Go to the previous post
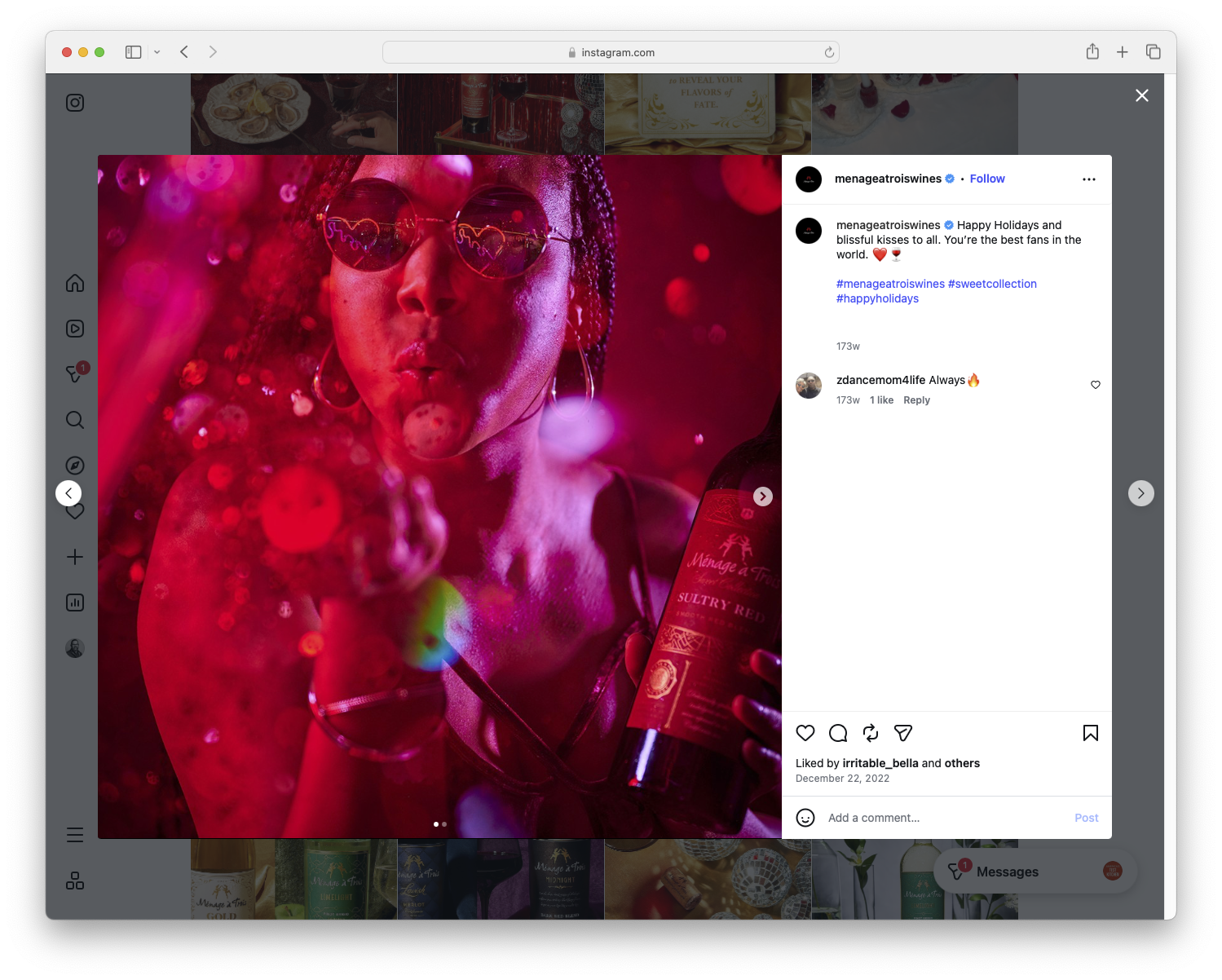This screenshot has height=980, width=1222. (68, 492)
